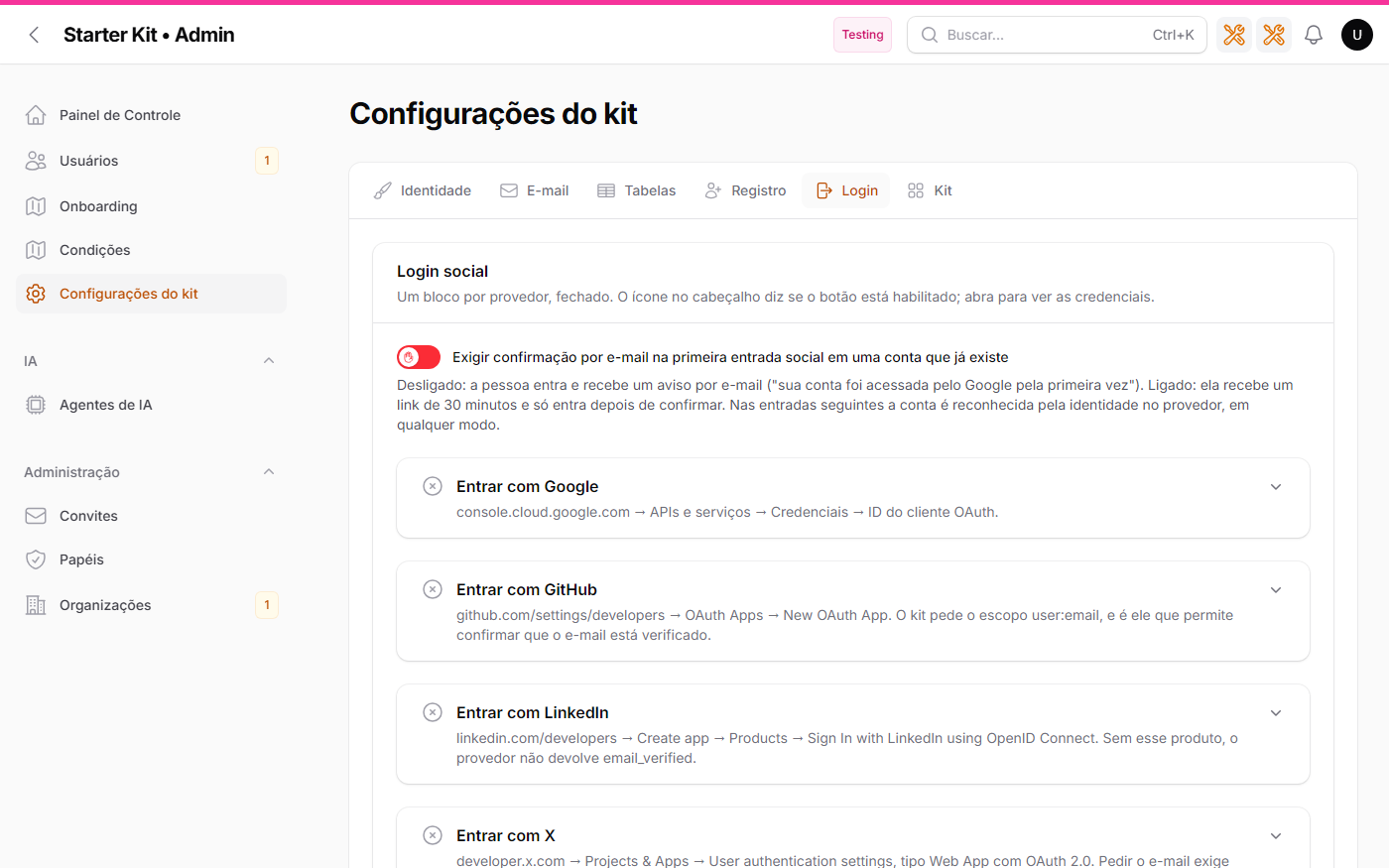Viewport: 1389px width, 868px height.
Task: Expand the Entrar com X block
Action: click(x=1276, y=835)
